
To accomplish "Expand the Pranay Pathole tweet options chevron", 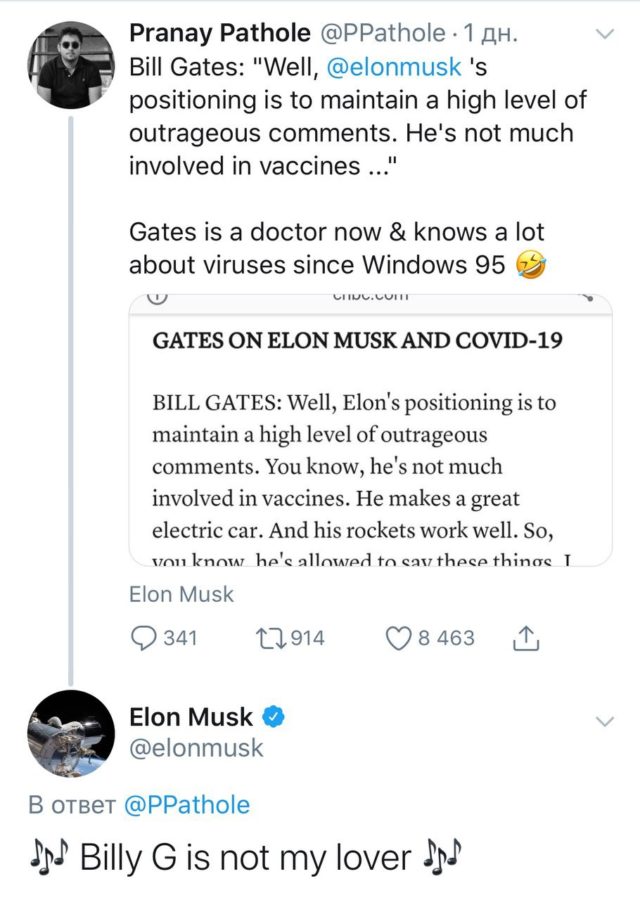I will coord(604,35).
